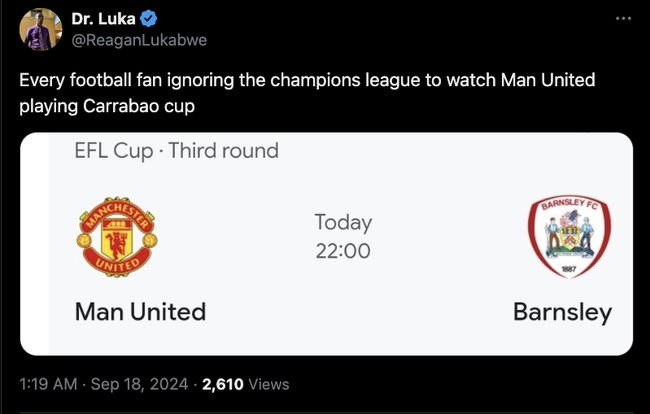The image size is (650, 414).
Task: Open the three-dot more options menu
Action: (x=623, y=18)
